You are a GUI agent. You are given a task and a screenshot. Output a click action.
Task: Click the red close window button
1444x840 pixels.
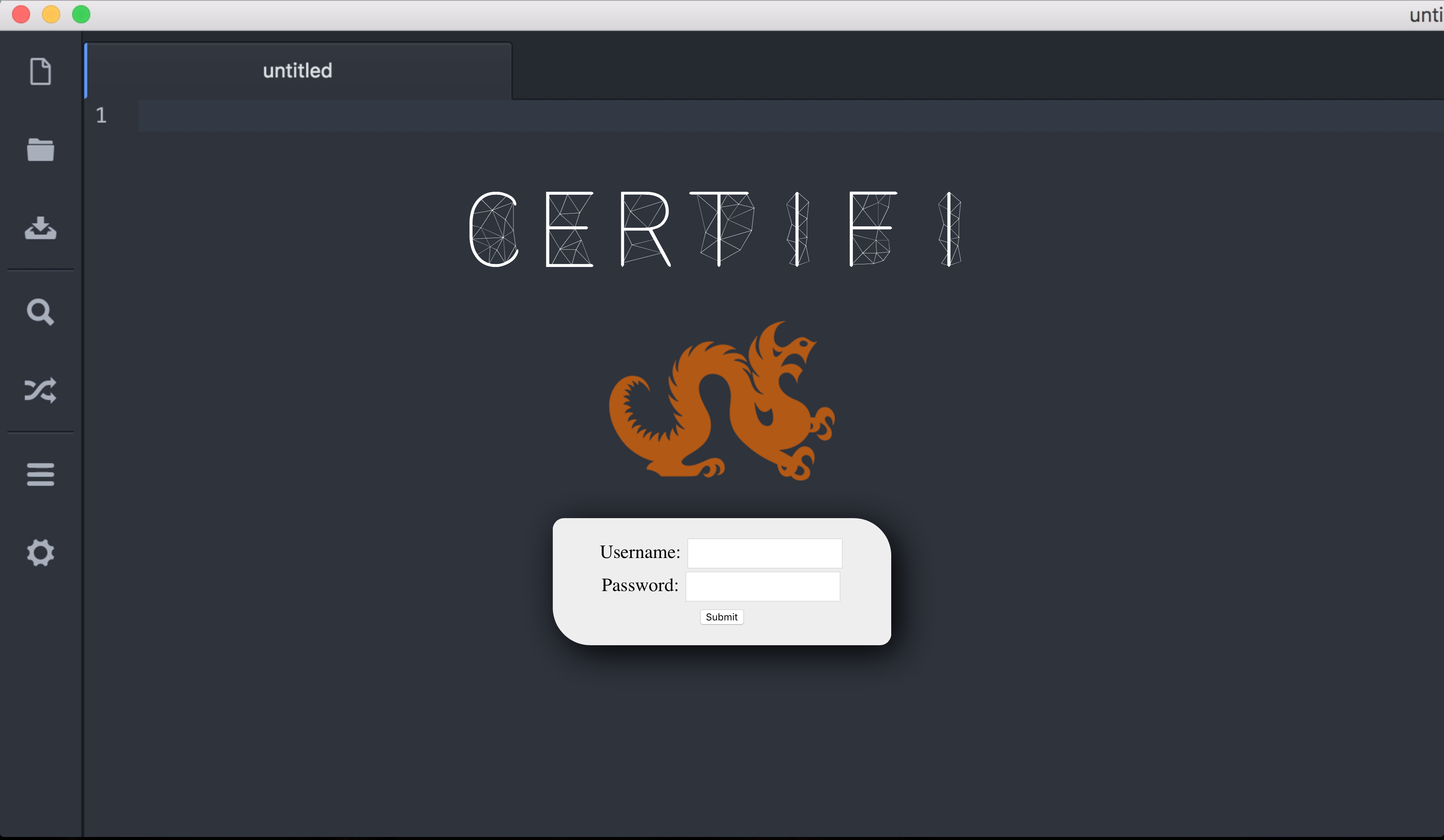tap(21, 14)
